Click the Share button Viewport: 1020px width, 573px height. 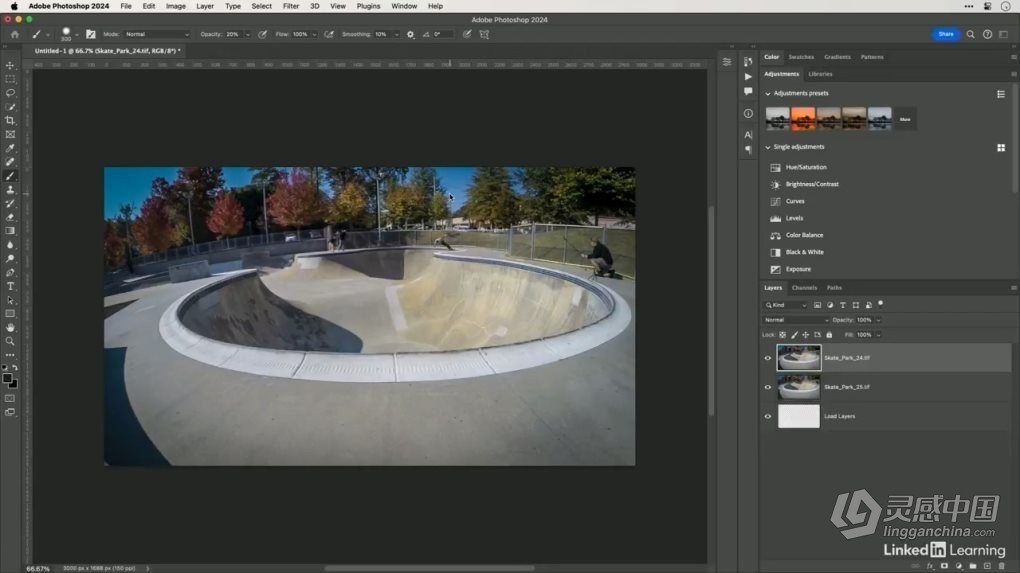(946, 34)
